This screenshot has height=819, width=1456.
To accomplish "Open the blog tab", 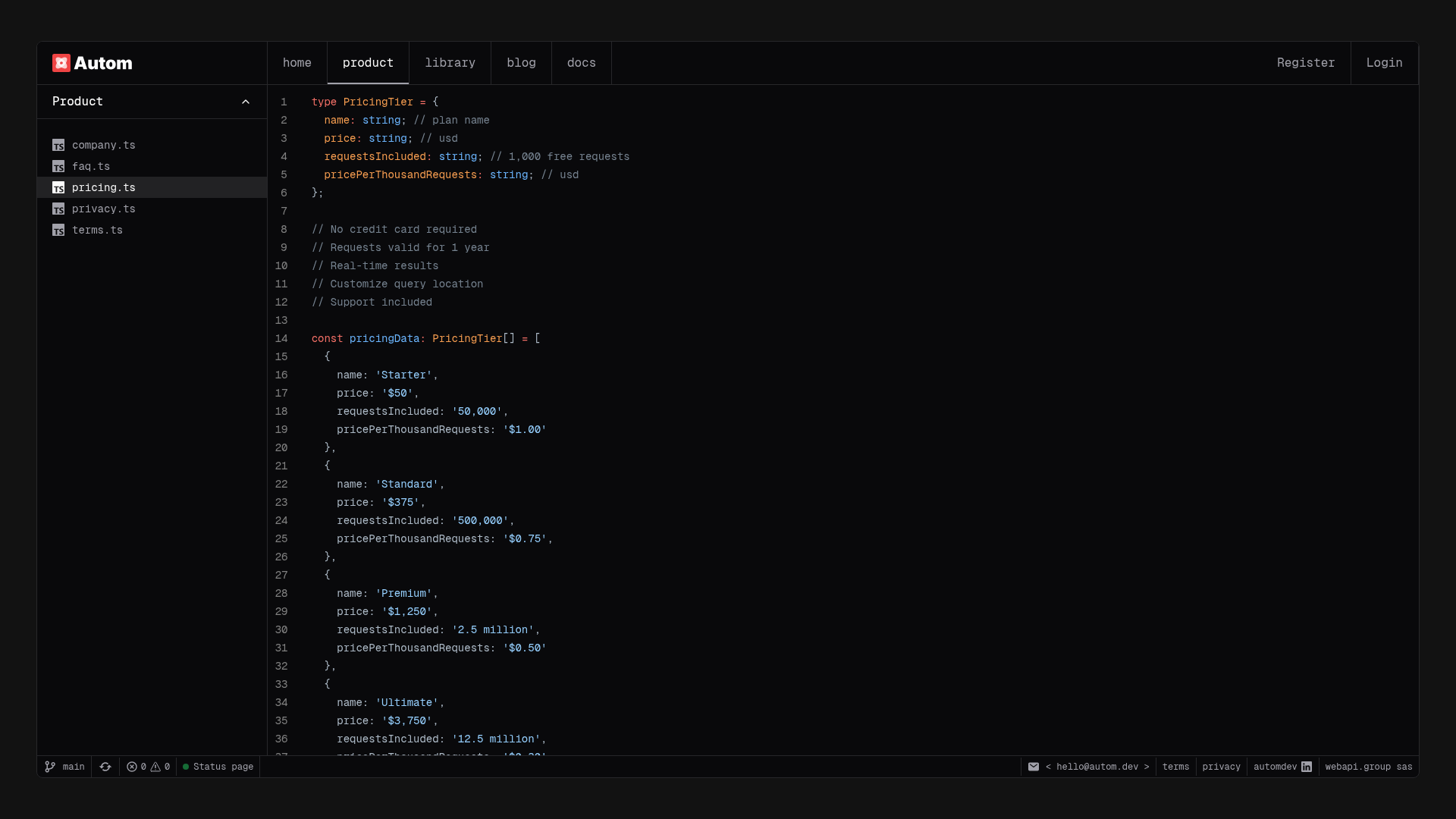I will 521,63.
